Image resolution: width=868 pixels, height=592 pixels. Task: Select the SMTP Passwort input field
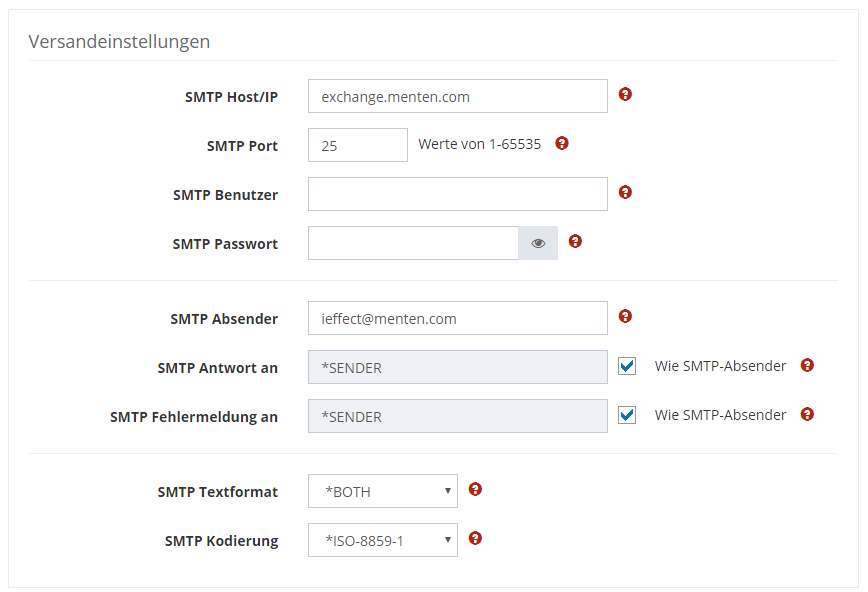(x=412, y=243)
